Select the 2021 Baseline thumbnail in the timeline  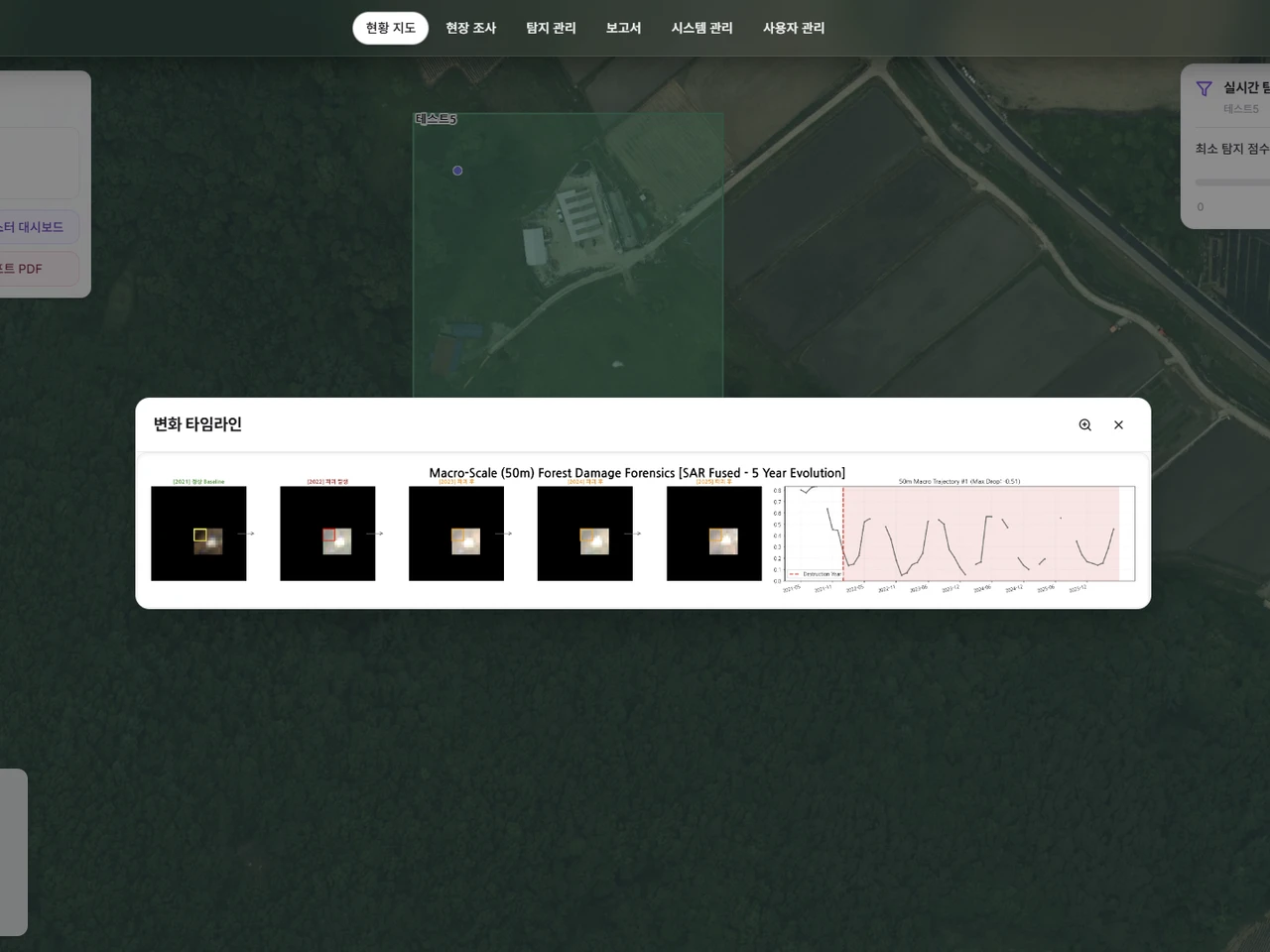(x=198, y=533)
